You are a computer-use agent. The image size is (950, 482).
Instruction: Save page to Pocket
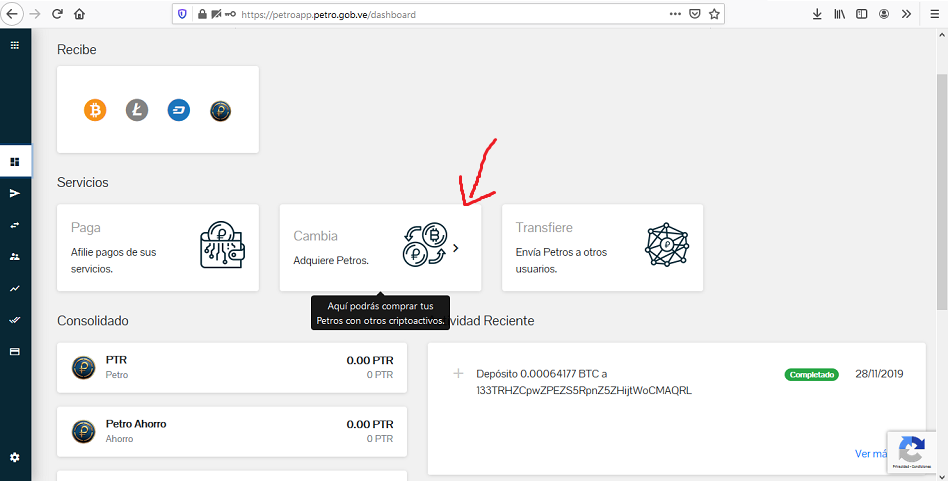[x=695, y=14]
